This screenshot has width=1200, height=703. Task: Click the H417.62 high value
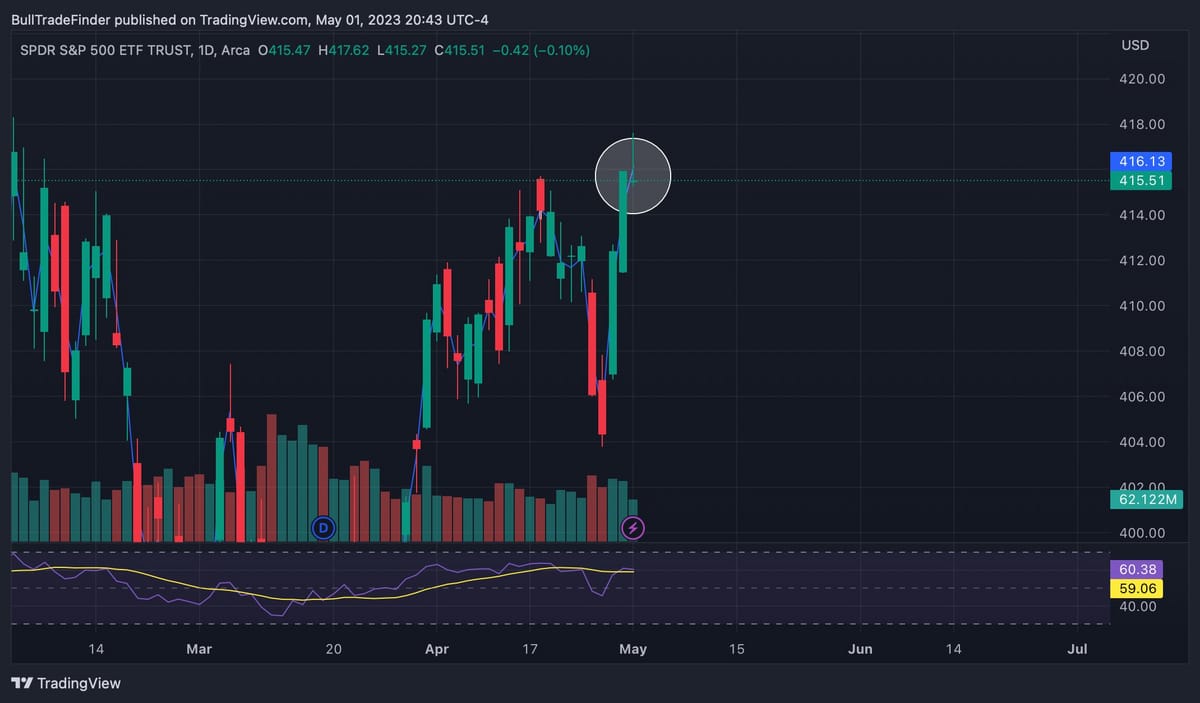pos(345,50)
